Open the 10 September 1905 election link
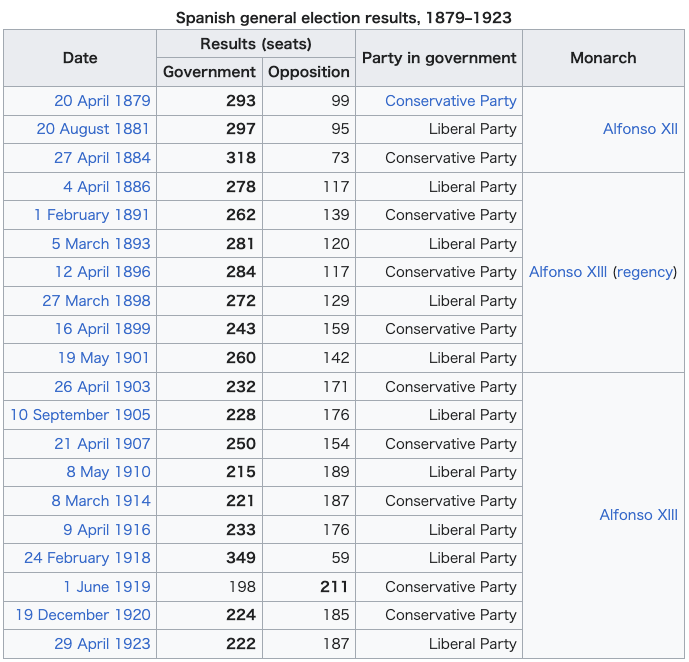Screen dimensions: 689x662 (80, 415)
